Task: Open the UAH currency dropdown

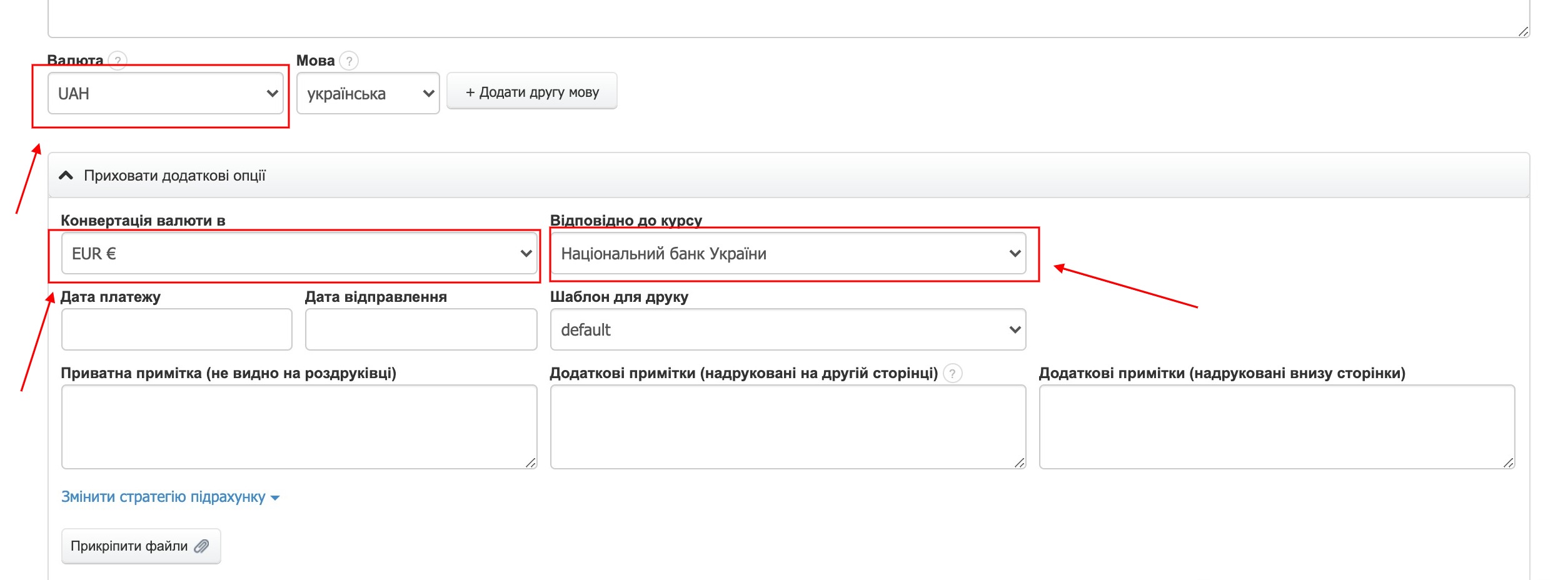Action: coord(166,94)
